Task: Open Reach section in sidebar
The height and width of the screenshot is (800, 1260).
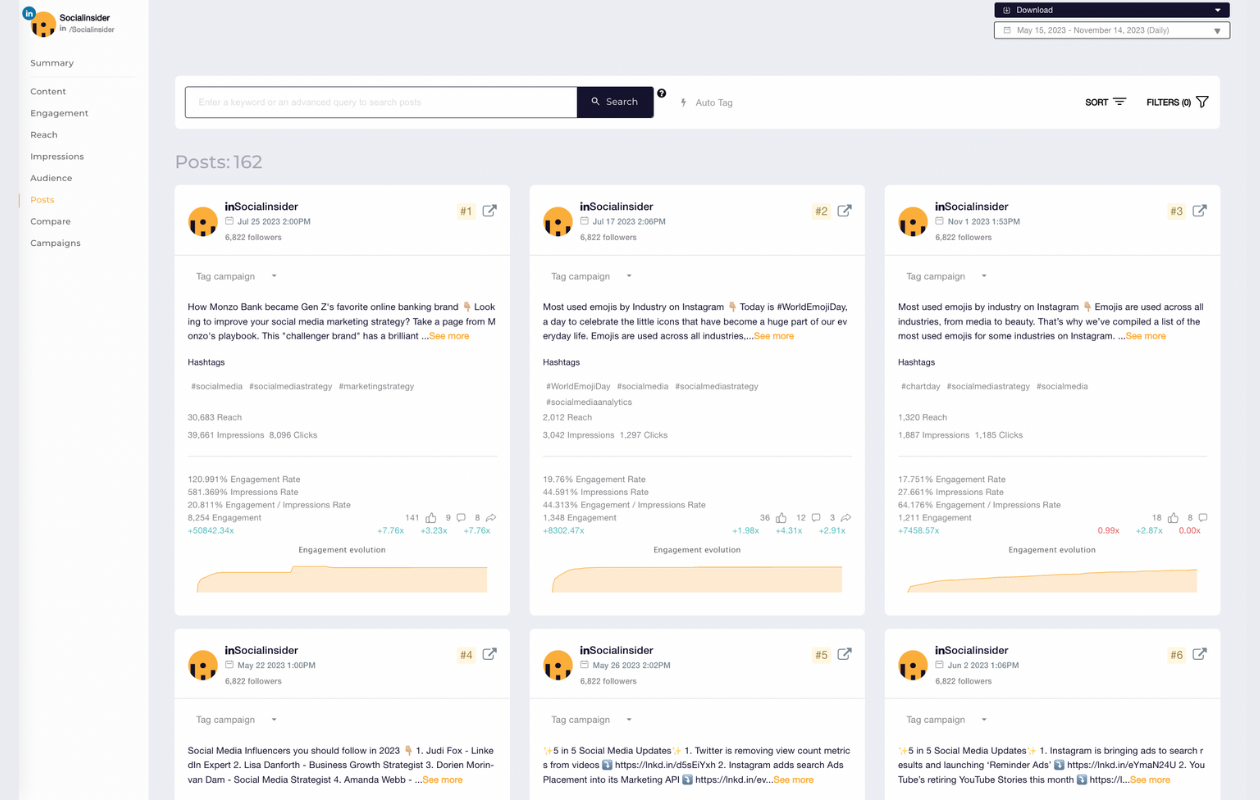Action: pyautogui.click(x=44, y=135)
